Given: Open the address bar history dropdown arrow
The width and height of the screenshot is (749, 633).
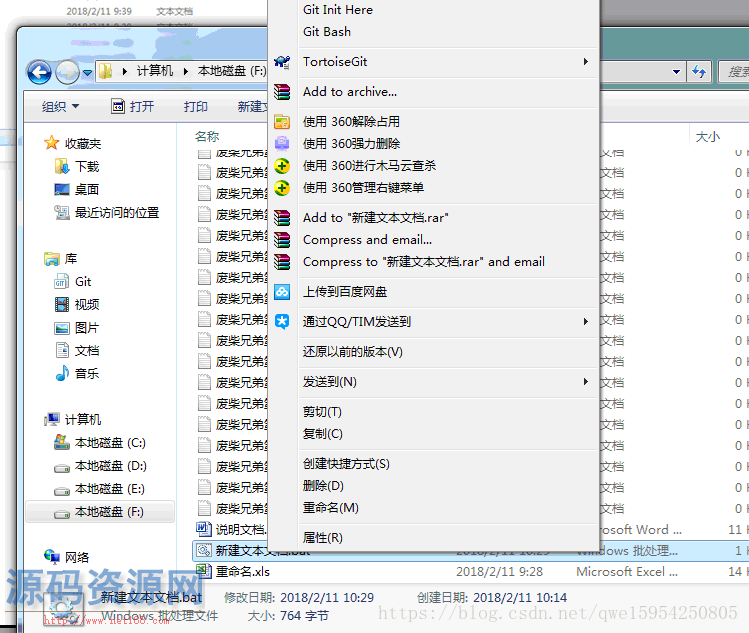Looking at the screenshot, I should [676, 72].
